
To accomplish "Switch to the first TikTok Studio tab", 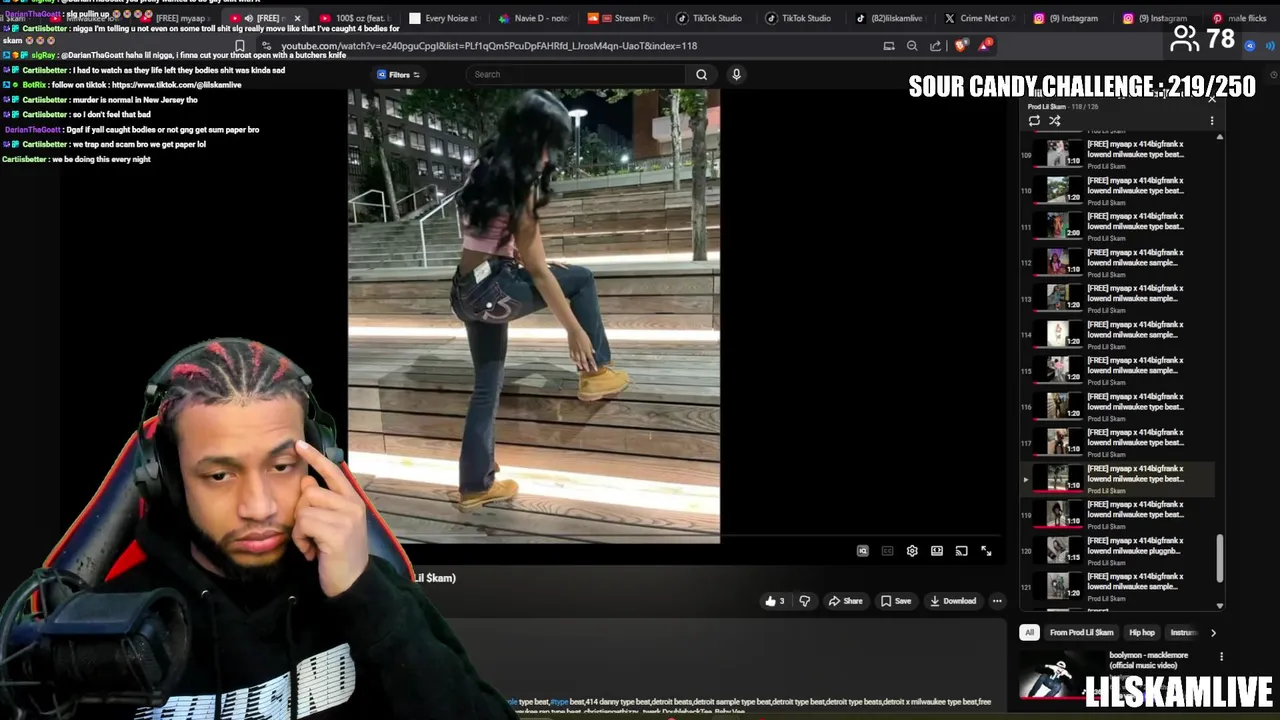I will 710,18.
